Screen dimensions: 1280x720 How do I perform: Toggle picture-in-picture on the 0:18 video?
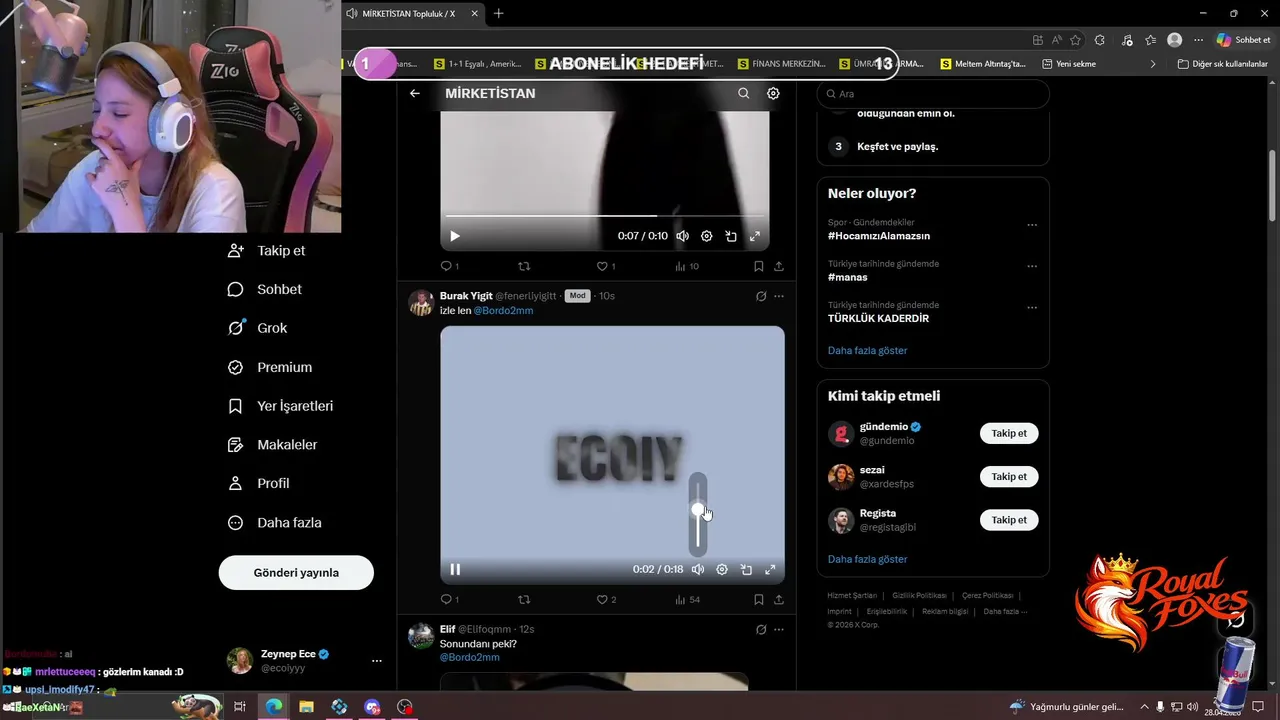click(x=746, y=569)
